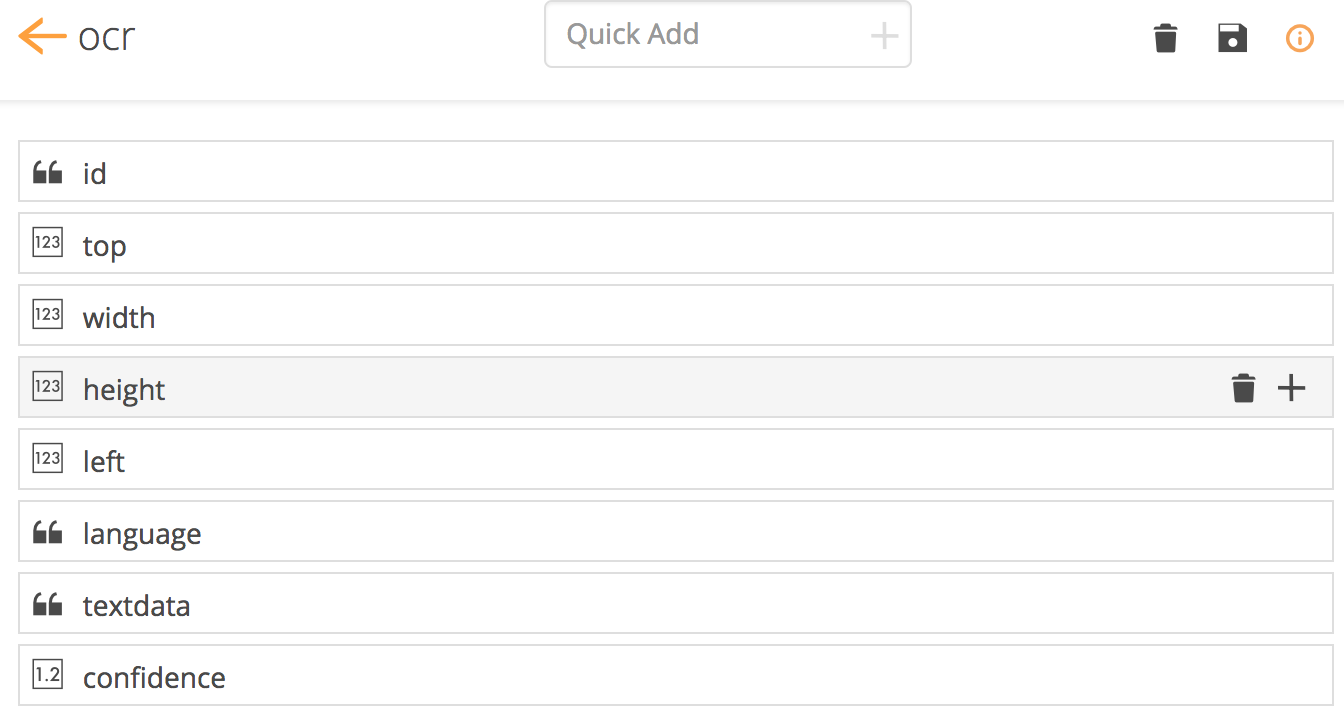Open the info panel icon
This screenshot has width=1344, height=728.
[x=1299, y=39]
